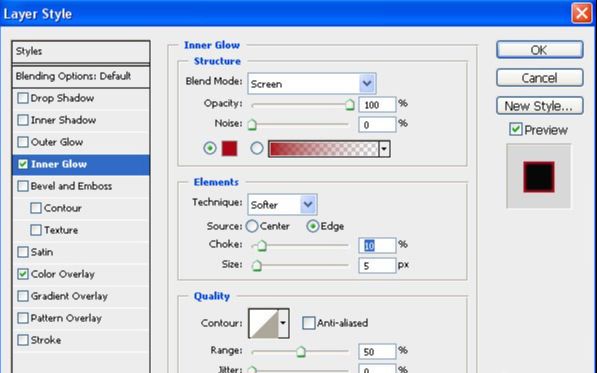Enable the Bevel and Emboss checkbox
The height and width of the screenshot is (373, 597).
click(x=23, y=186)
